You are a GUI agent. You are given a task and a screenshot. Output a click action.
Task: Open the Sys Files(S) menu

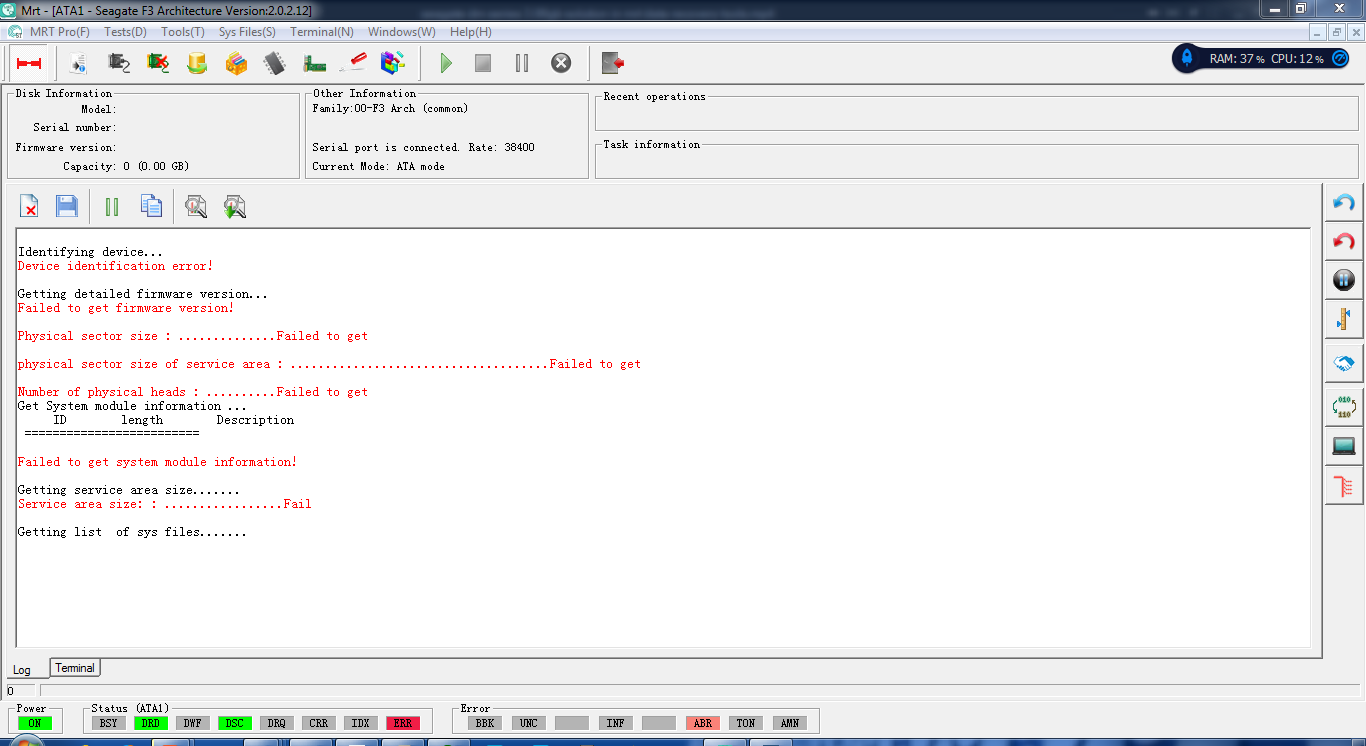click(247, 32)
